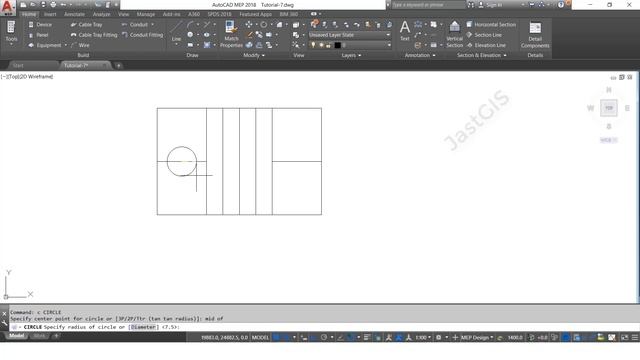640x360 pixels.
Task: Open the Equipment dropdown arrow
Action: [x=66, y=45]
